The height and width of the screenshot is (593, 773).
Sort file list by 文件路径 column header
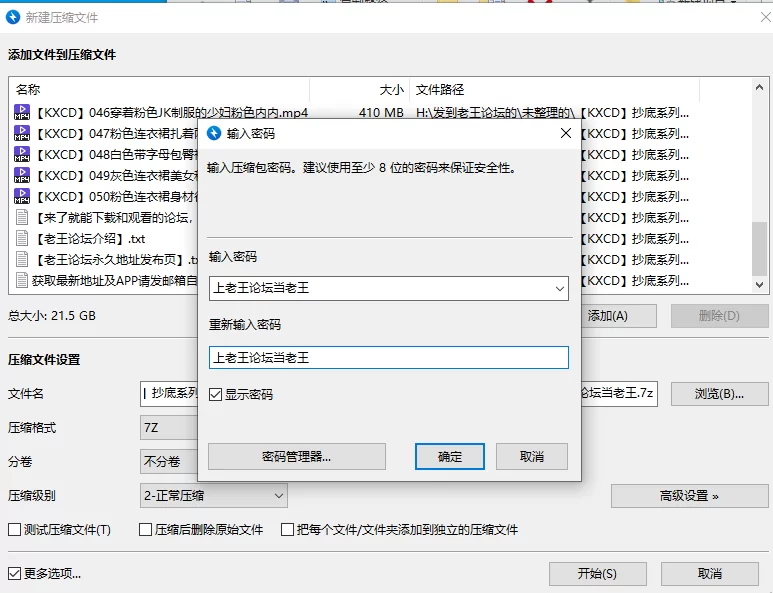(x=554, y=90)
